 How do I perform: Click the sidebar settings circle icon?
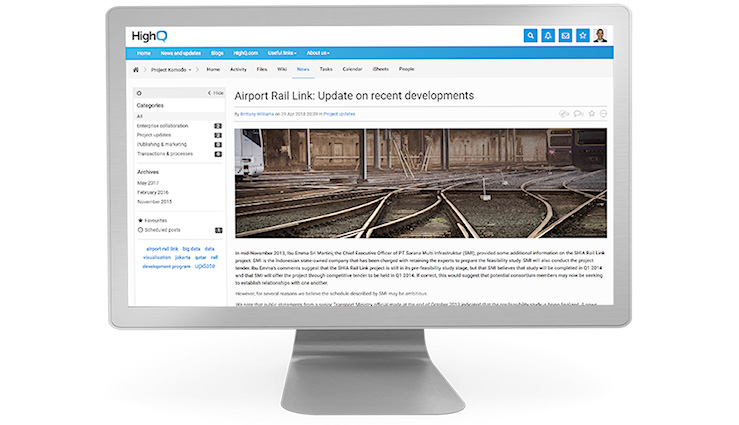tap(139, 93)
